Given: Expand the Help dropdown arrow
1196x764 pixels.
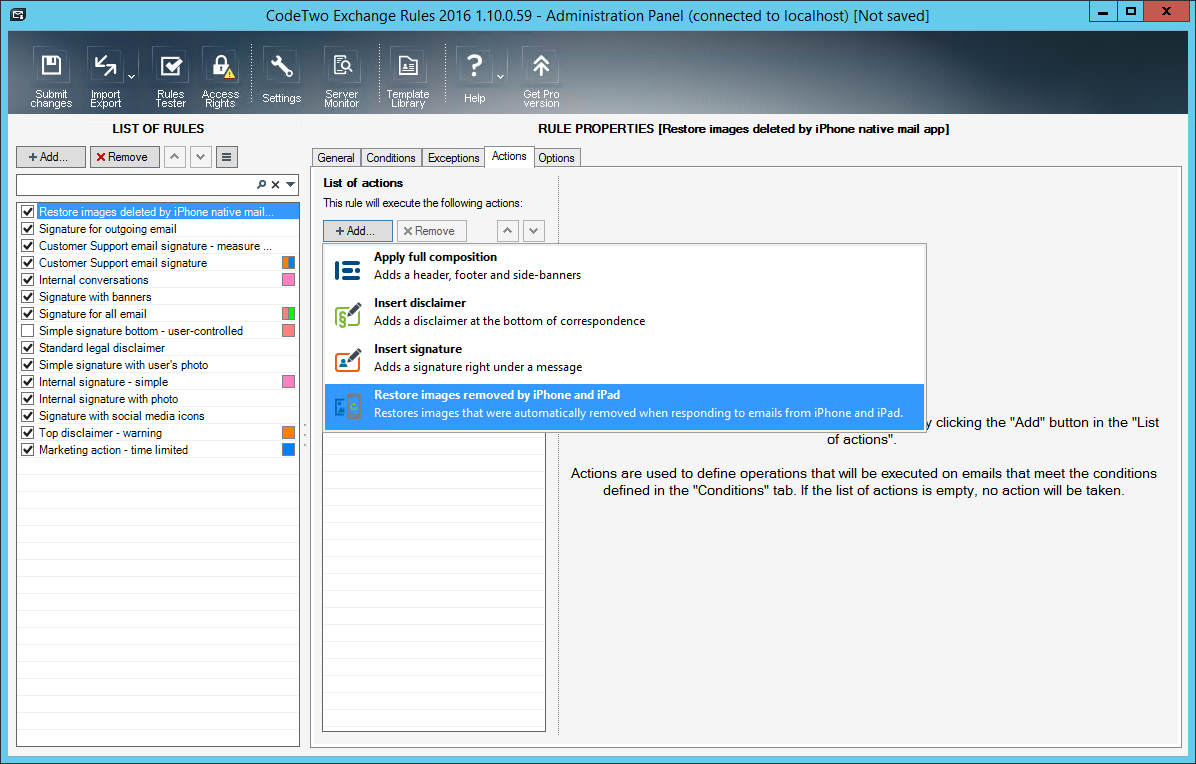Looking at the screenshot, I should coord(500,77).
